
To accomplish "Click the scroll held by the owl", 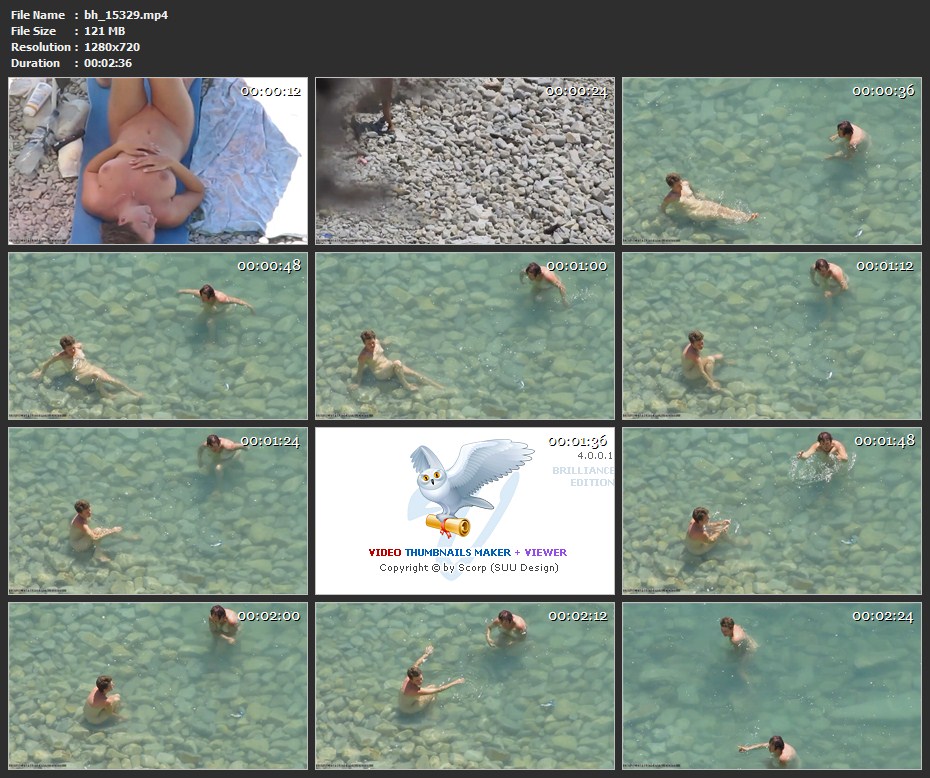I will pyautogui.click(x=447, y=524).
